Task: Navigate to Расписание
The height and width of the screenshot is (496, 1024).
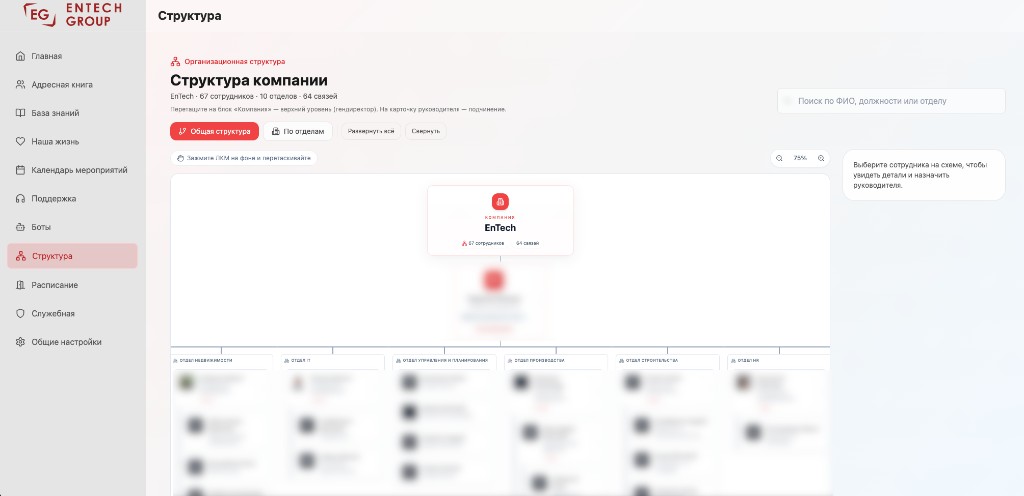Action: point(72,285)
